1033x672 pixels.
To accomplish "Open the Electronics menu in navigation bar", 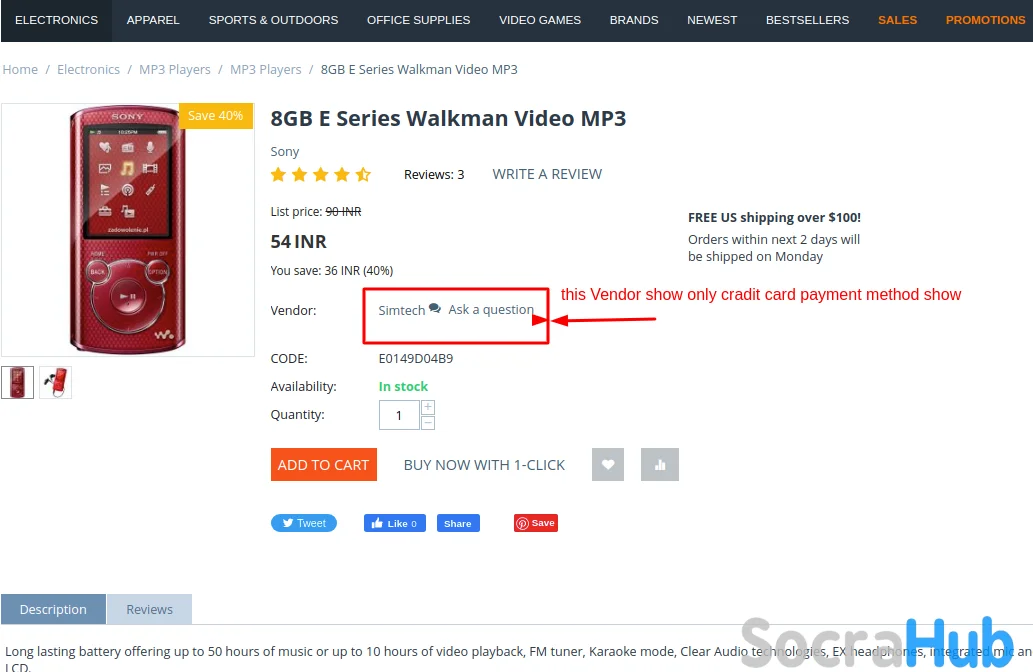I will click(x=57, y=20).
